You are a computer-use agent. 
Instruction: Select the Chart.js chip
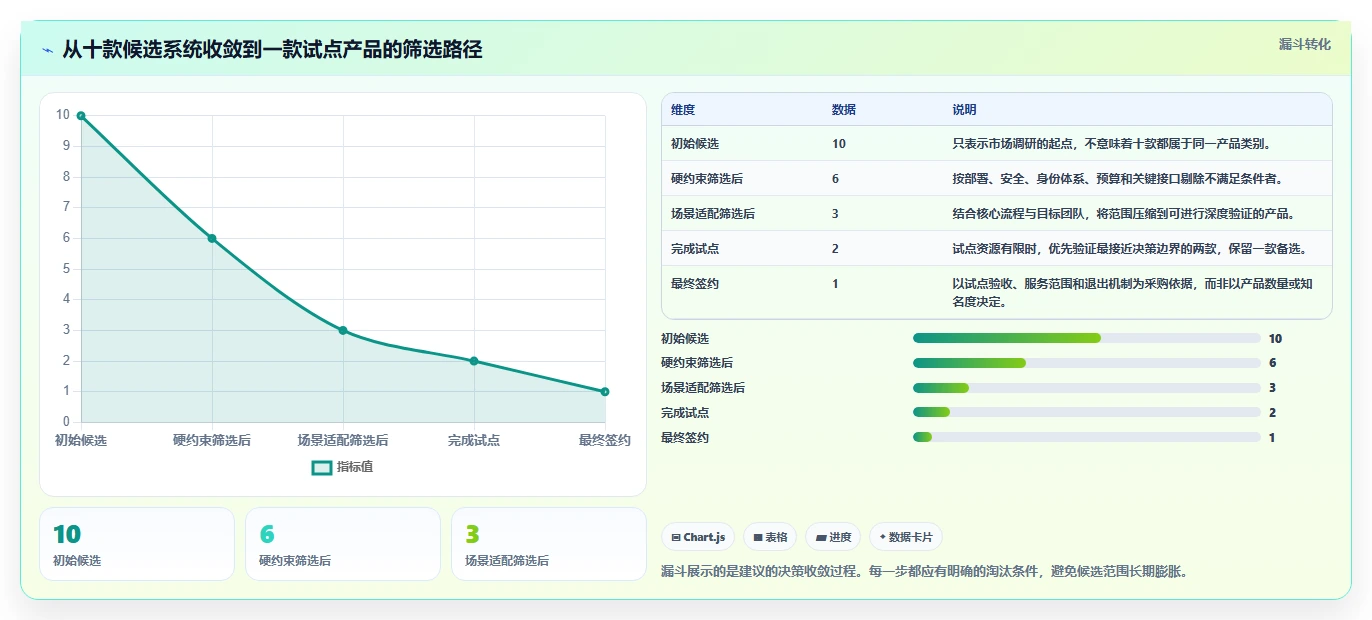698,537
